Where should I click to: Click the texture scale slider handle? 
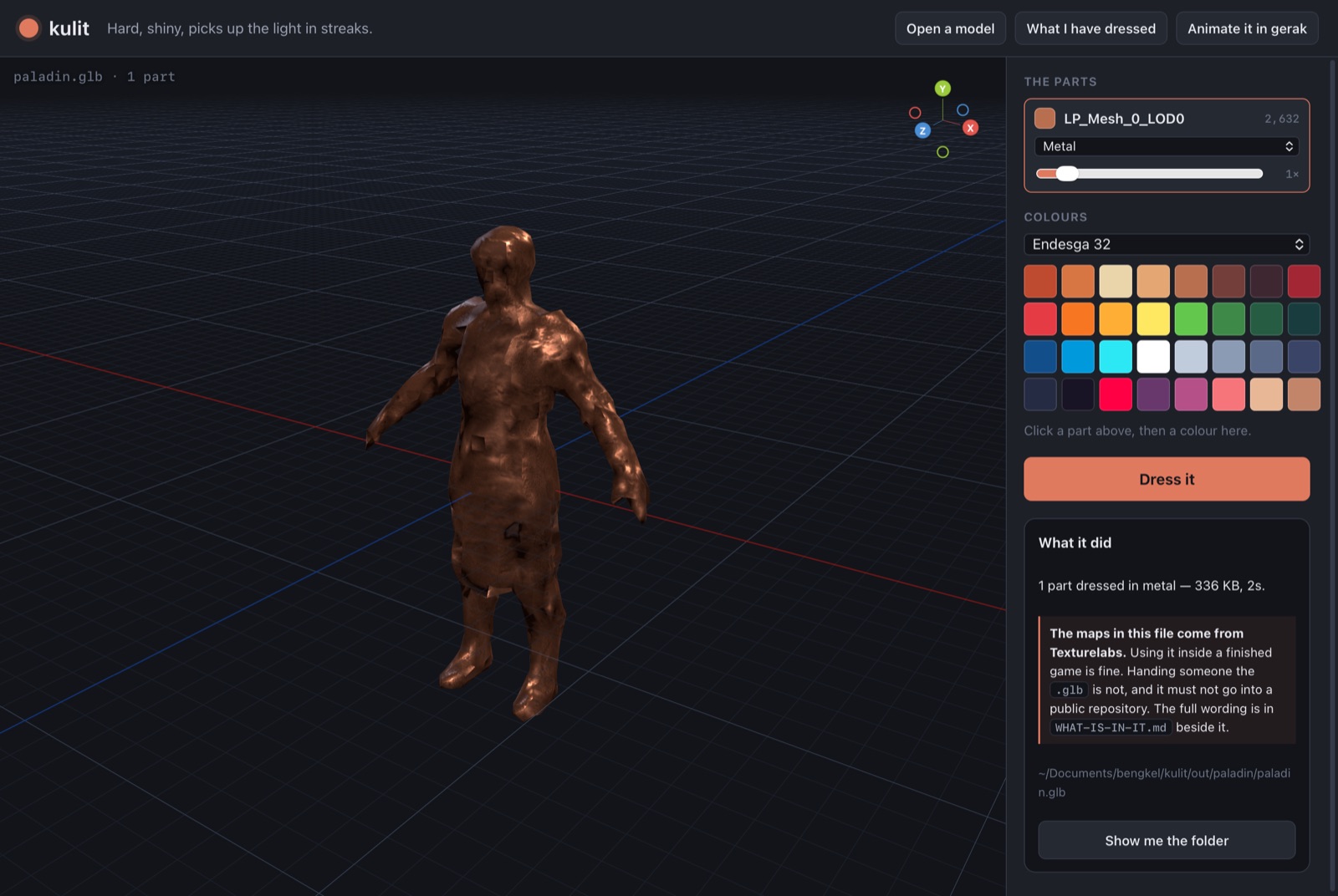[x=1066, y=174]
